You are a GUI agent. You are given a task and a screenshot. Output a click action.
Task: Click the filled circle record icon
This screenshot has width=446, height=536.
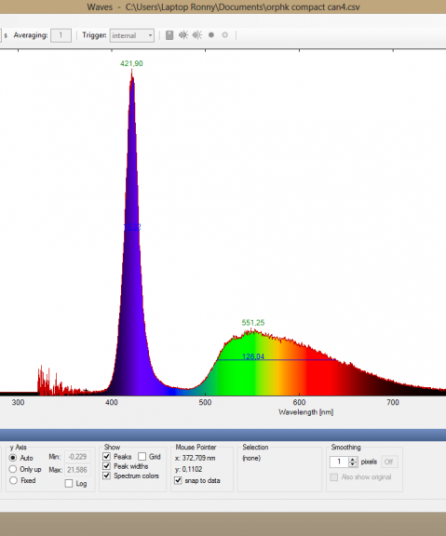tap(211, 35)
